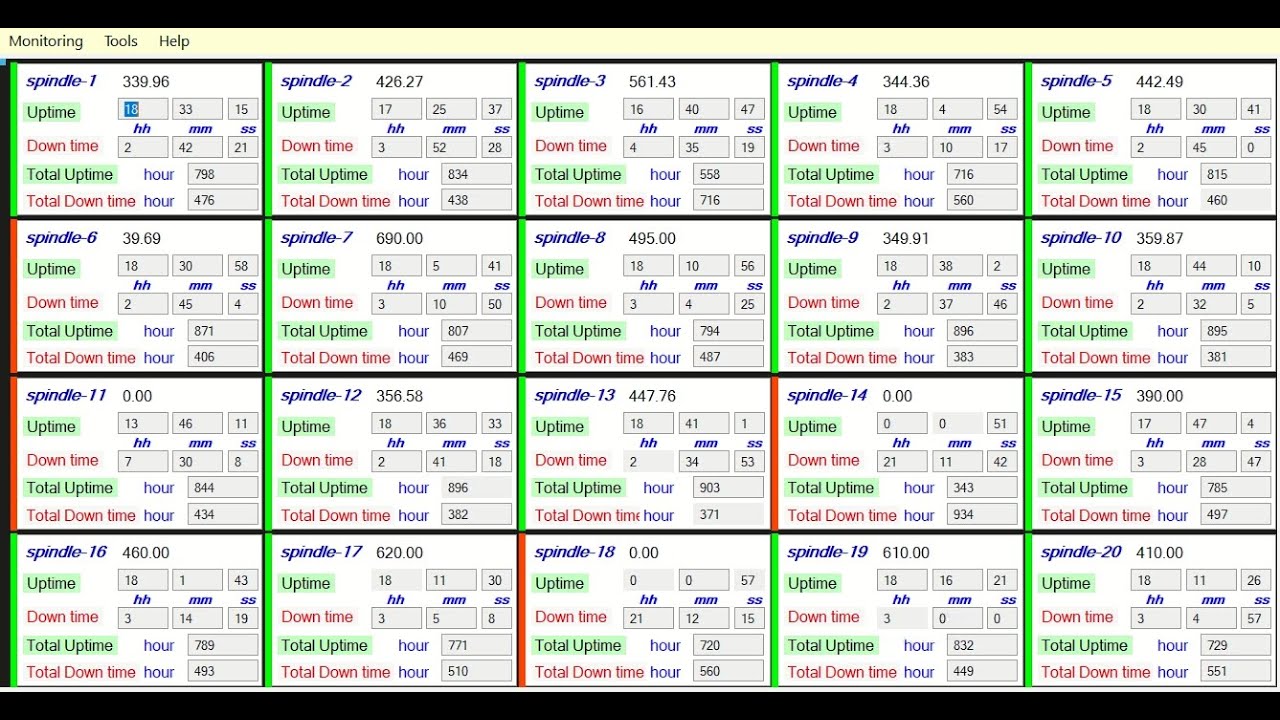Click spindle-6 Uptime seconds field 58
The image size is (1280, 720).
[243, 266]
